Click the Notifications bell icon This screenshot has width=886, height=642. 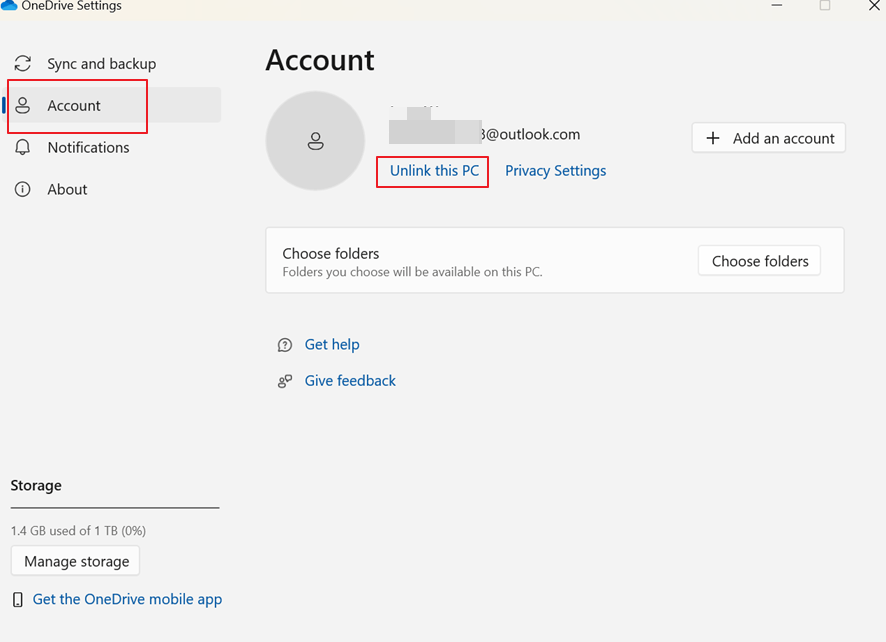(x=23, y=147)
